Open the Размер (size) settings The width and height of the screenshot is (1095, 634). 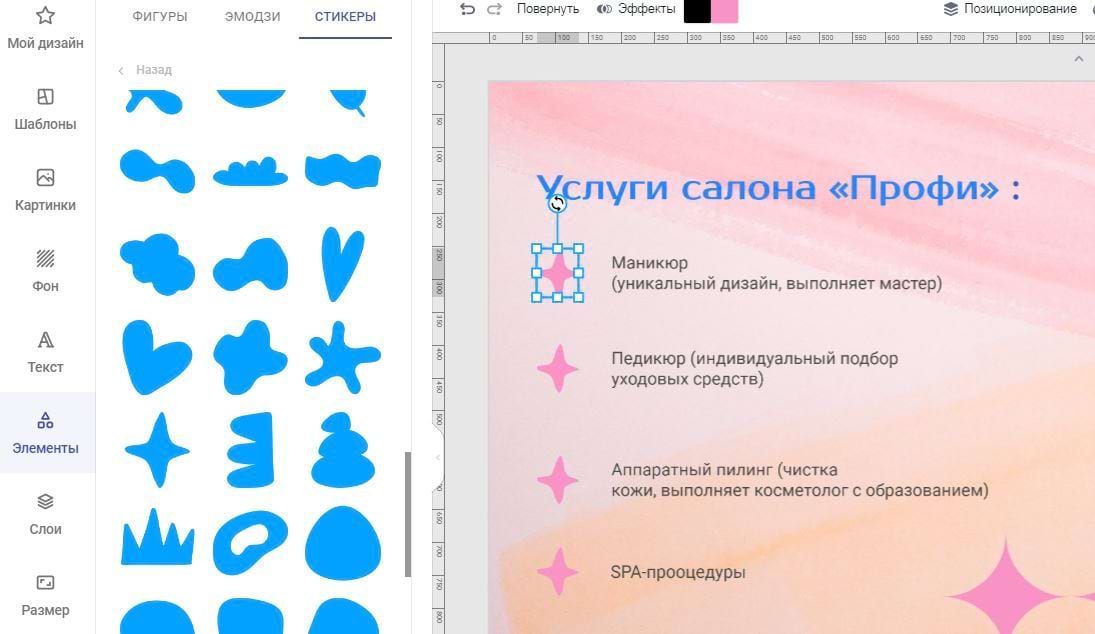pyautogui.click(x=45, y=595)
